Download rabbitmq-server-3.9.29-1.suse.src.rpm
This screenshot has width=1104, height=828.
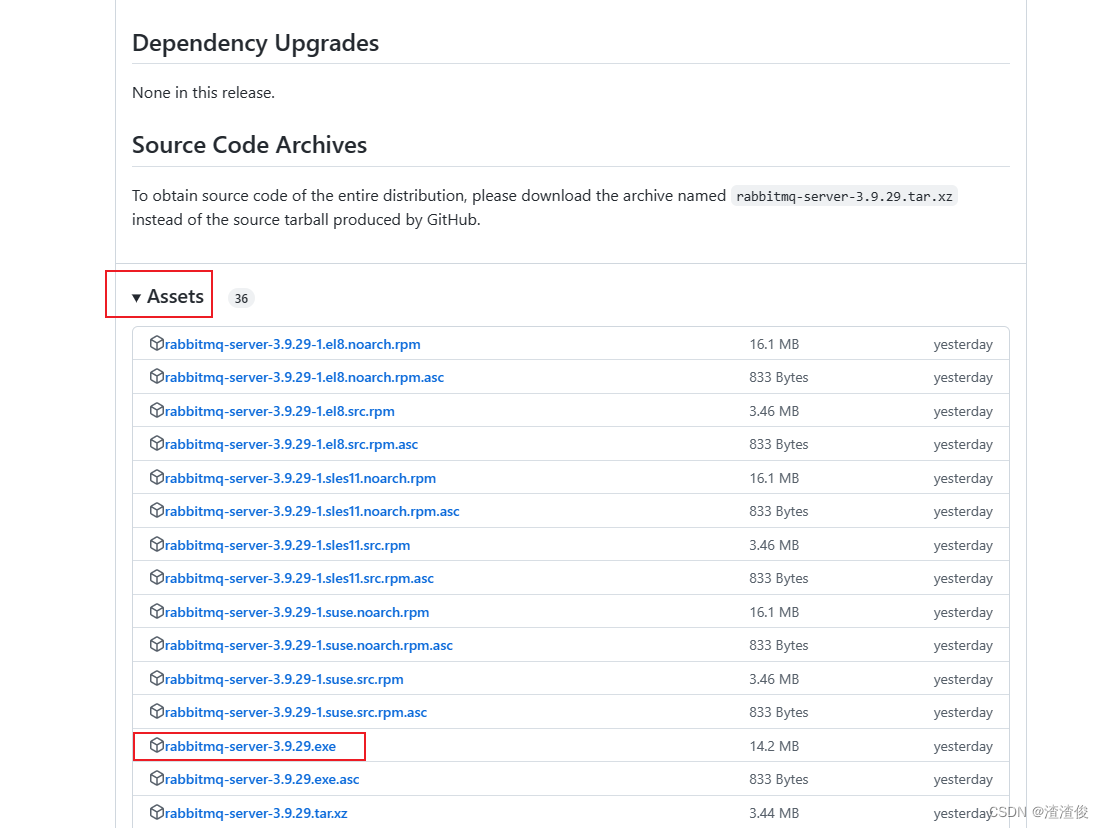[284, 679]
